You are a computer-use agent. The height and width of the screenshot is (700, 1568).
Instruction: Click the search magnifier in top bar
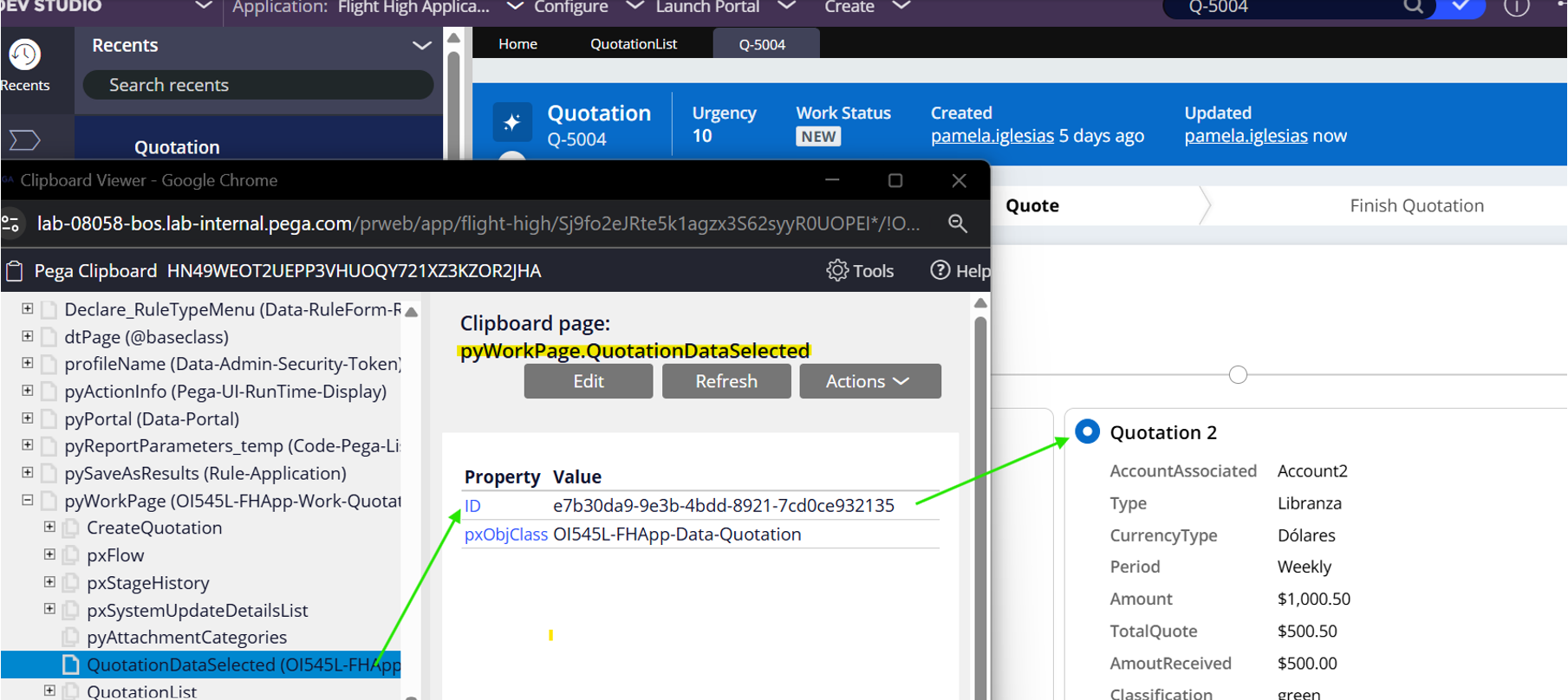coord(1413,7)
